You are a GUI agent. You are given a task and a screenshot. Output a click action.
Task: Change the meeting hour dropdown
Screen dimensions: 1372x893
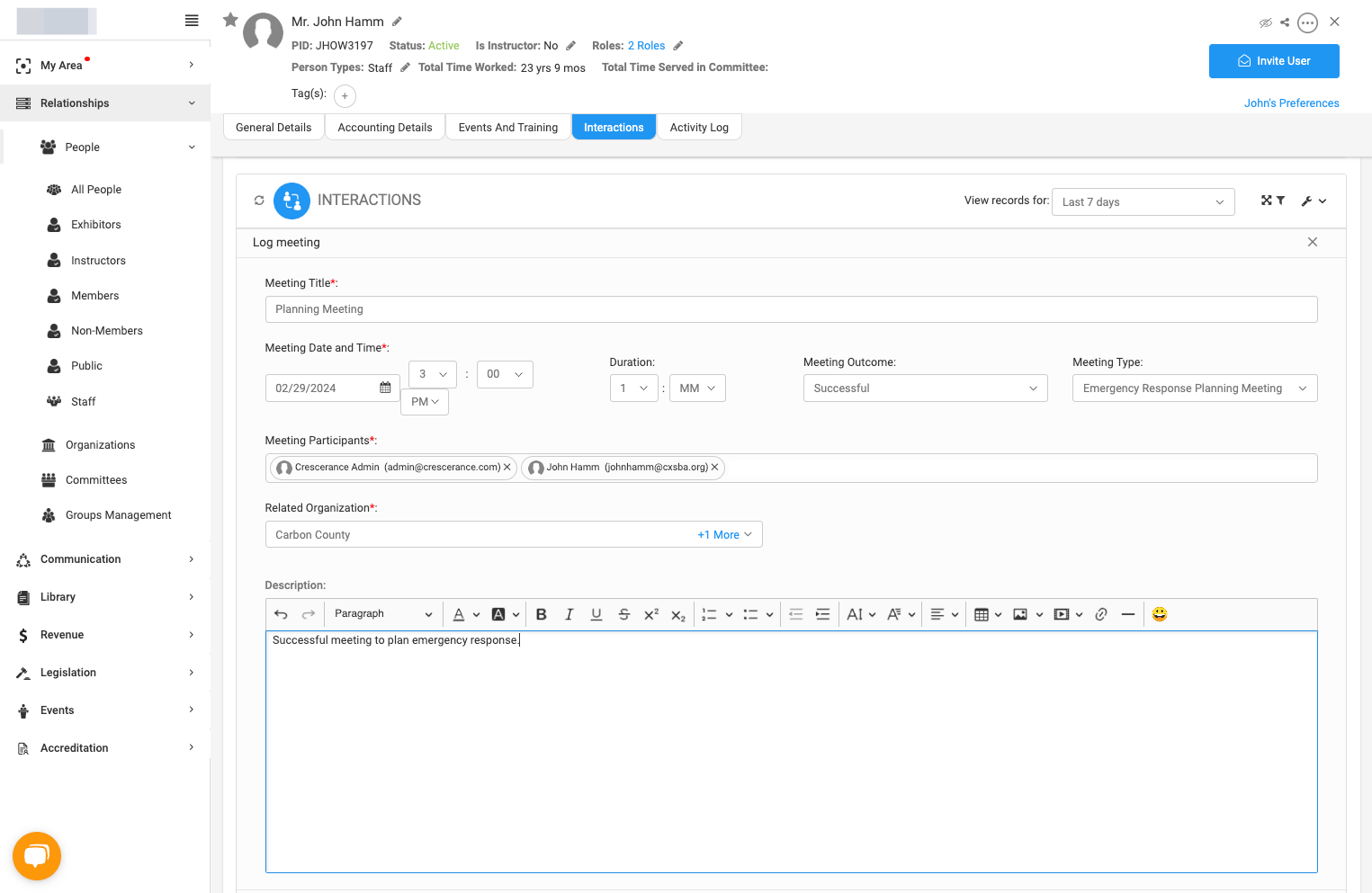pyautogui.click(x=433, y=374)
